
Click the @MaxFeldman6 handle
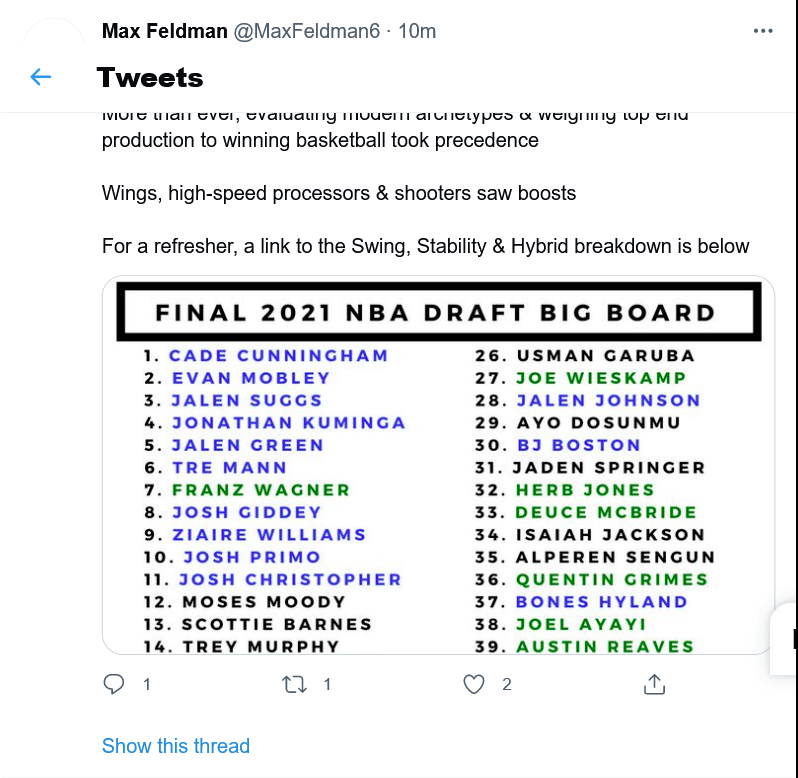coord(306,31)
